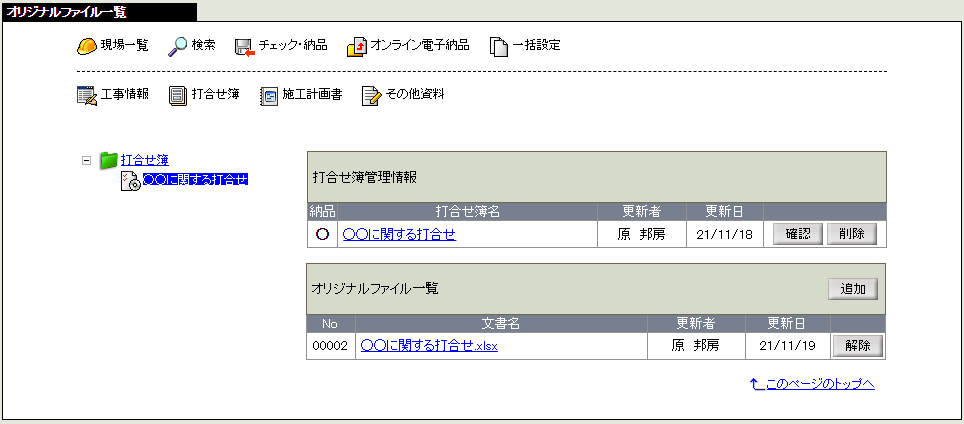964x424 pixels.
Task: Click the 確認 button
Action: pyautogui.click(x=797, y=234)
